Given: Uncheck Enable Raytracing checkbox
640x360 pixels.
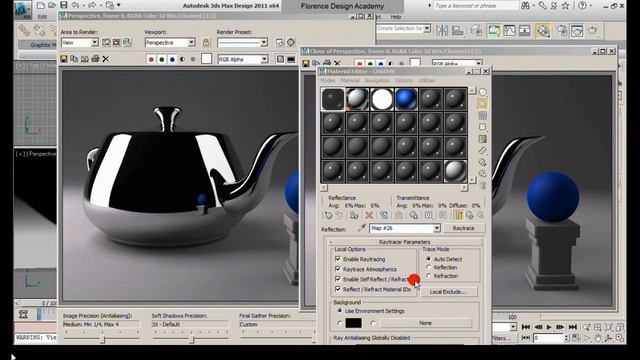Looking at the screenshot, I should pyautogui.click(x=338, y=259).
